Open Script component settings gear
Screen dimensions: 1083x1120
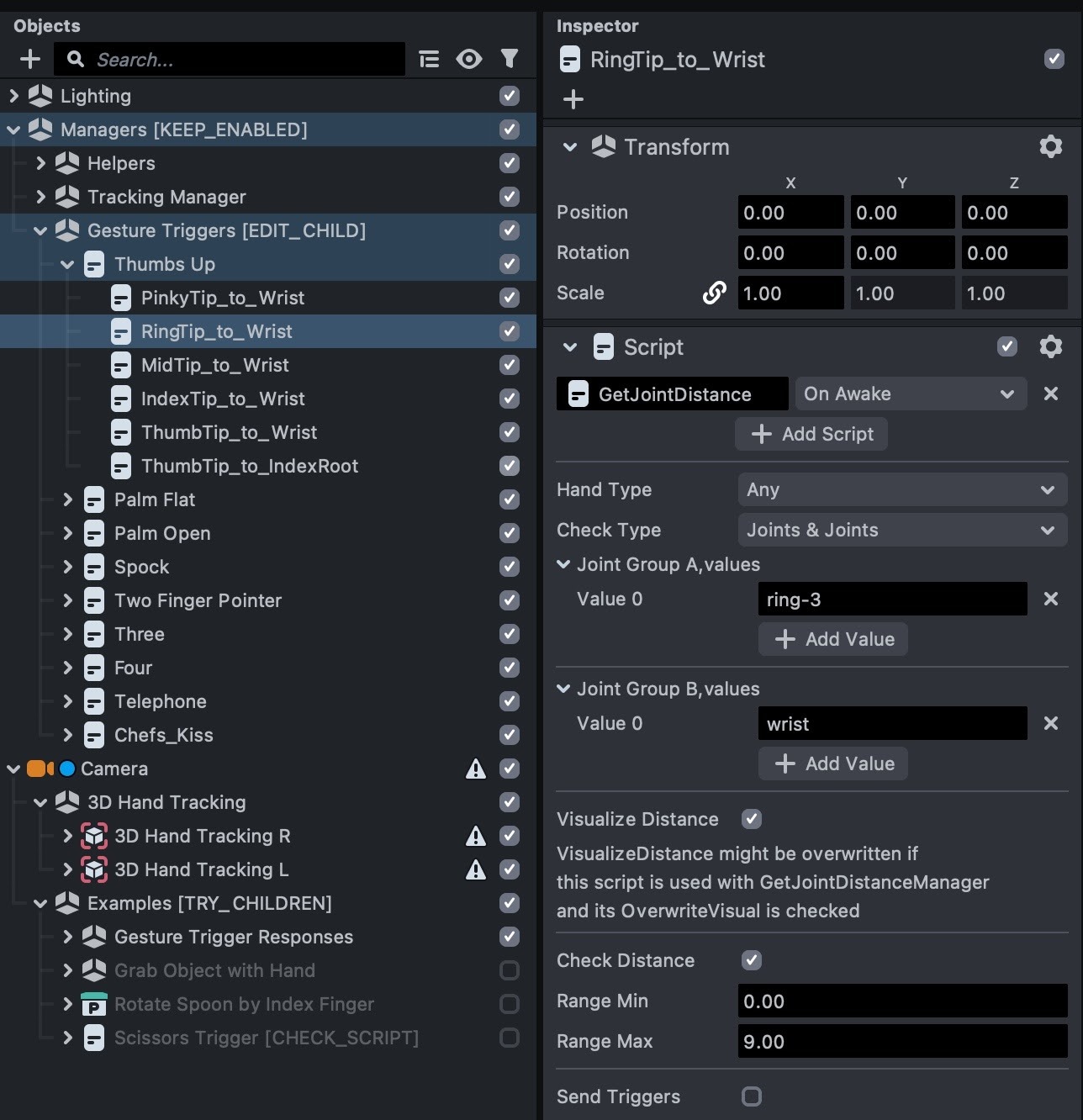click(1050, 347)
